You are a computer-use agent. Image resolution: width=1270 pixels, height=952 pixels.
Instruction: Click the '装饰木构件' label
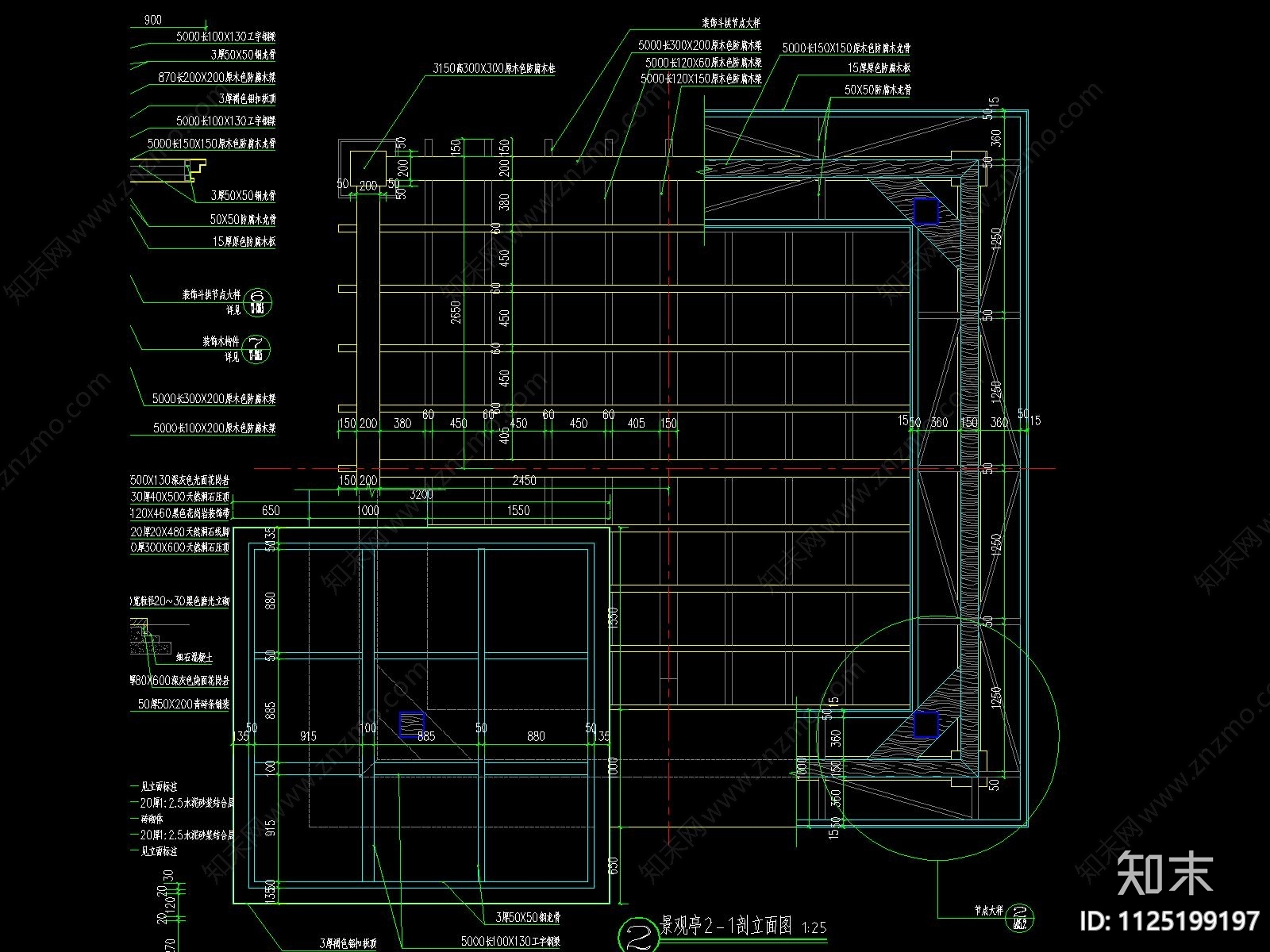[221, 342]
